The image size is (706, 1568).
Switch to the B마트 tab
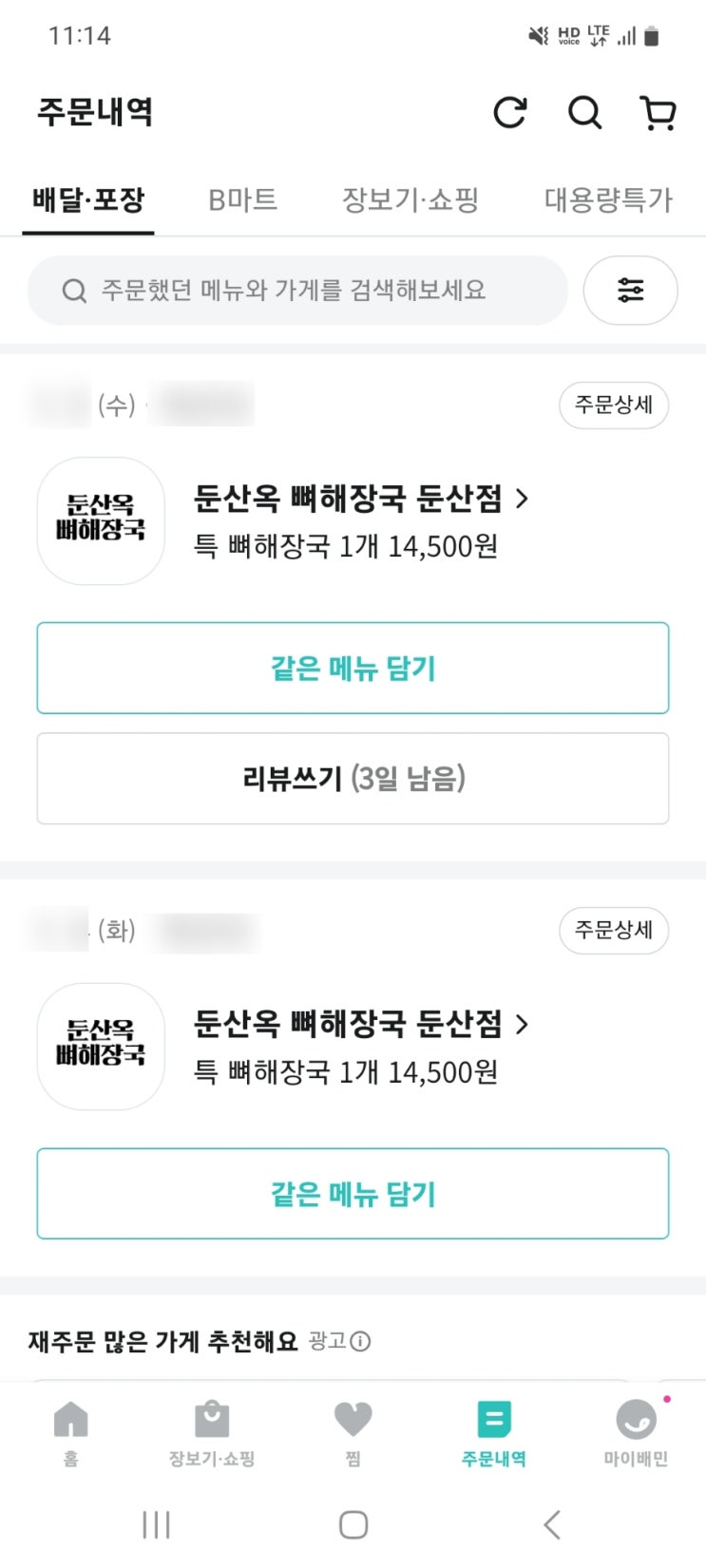[242, 199]
